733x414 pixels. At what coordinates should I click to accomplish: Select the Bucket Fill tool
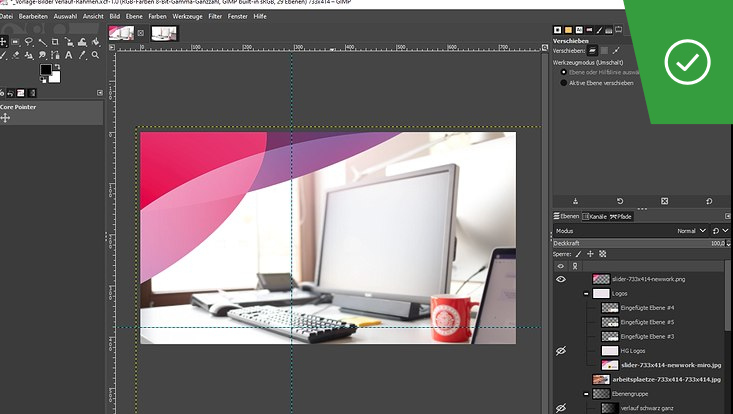pyautogui.click(x=95, y=42)
